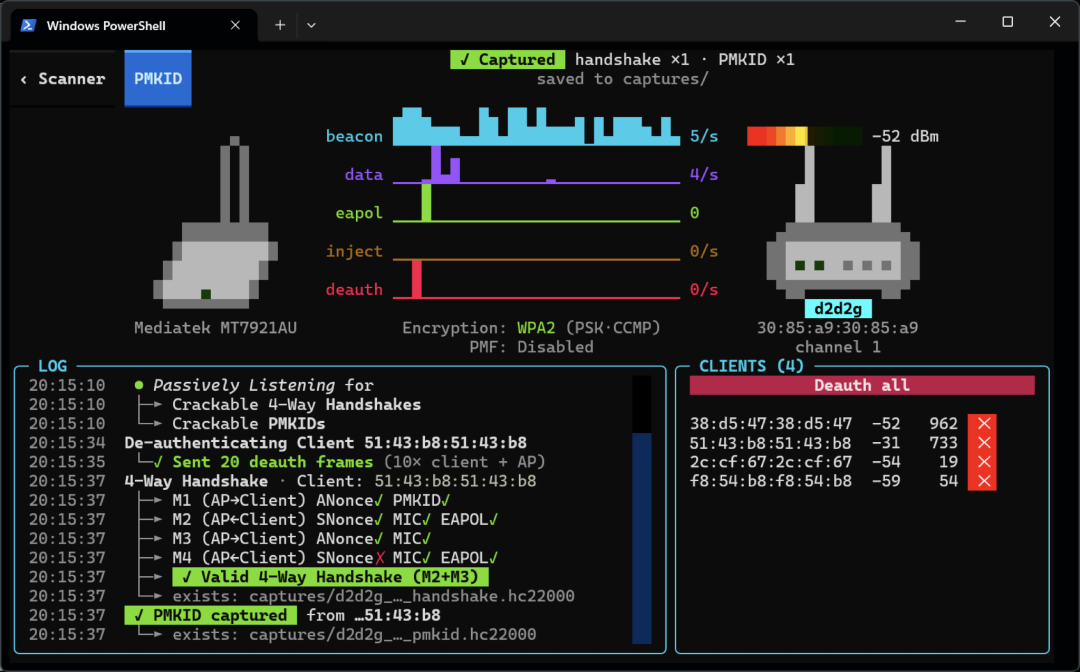Click the WPA2 encryption label

click(x=537, y=328)
